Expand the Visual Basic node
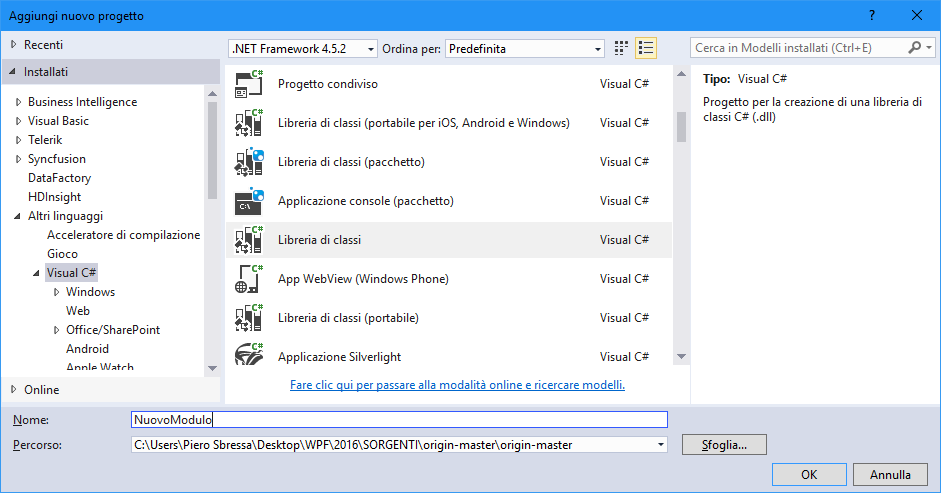941x493 pixels. click(19, 121)
